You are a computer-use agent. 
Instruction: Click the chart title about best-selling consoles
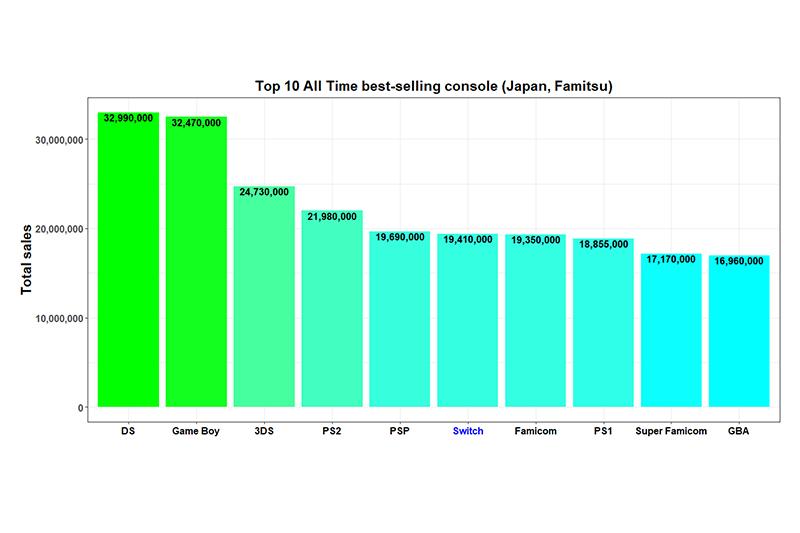click(x=430, y=87)
